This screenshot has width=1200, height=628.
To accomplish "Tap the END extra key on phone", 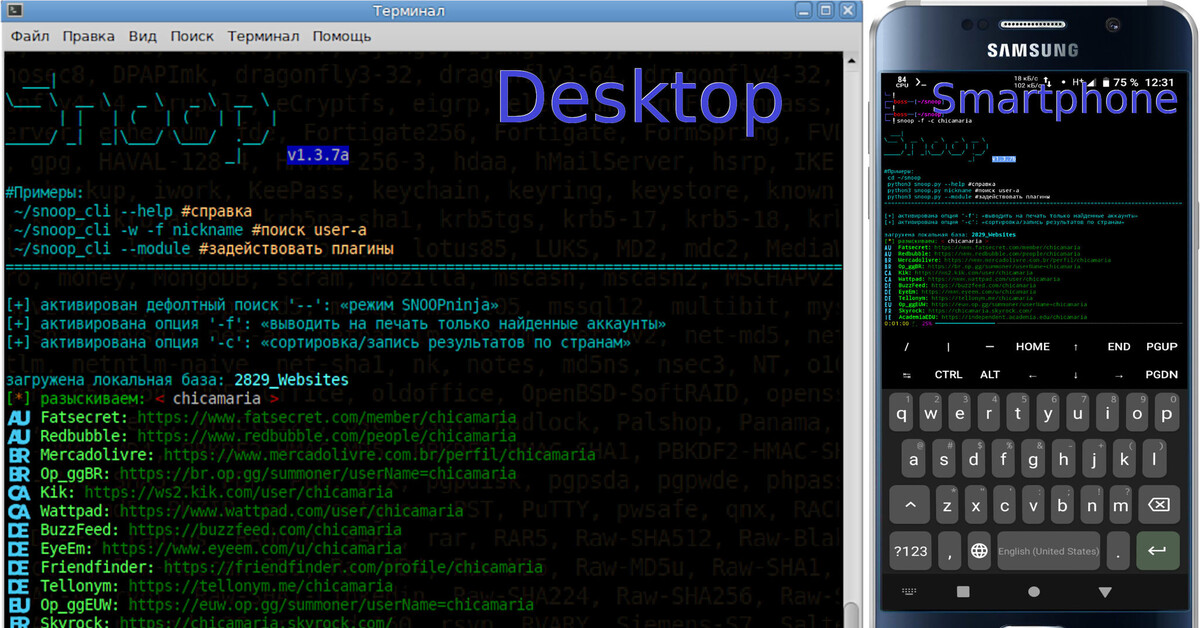I will click(1119, 347).
